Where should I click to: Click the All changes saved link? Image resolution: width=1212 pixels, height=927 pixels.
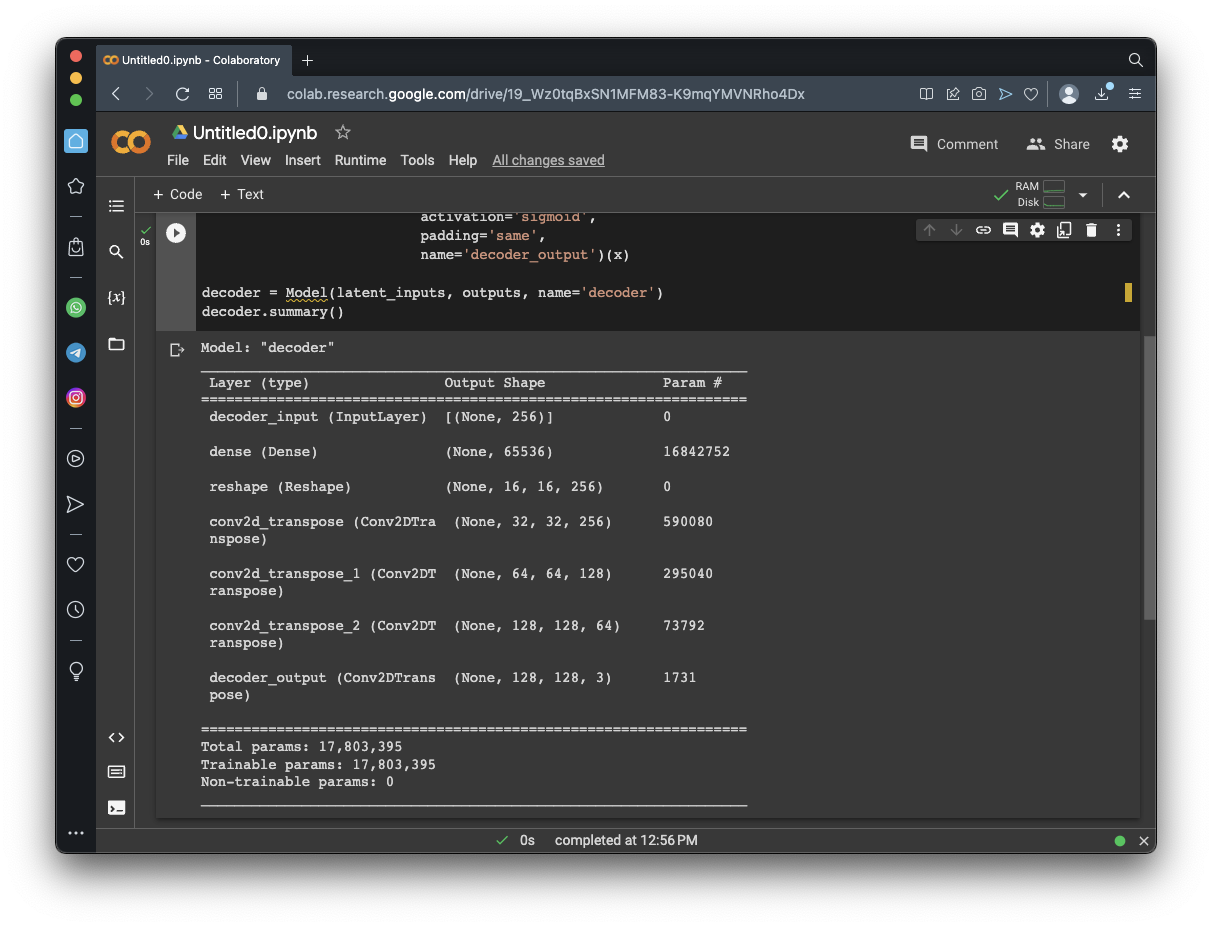click(548, 160)
